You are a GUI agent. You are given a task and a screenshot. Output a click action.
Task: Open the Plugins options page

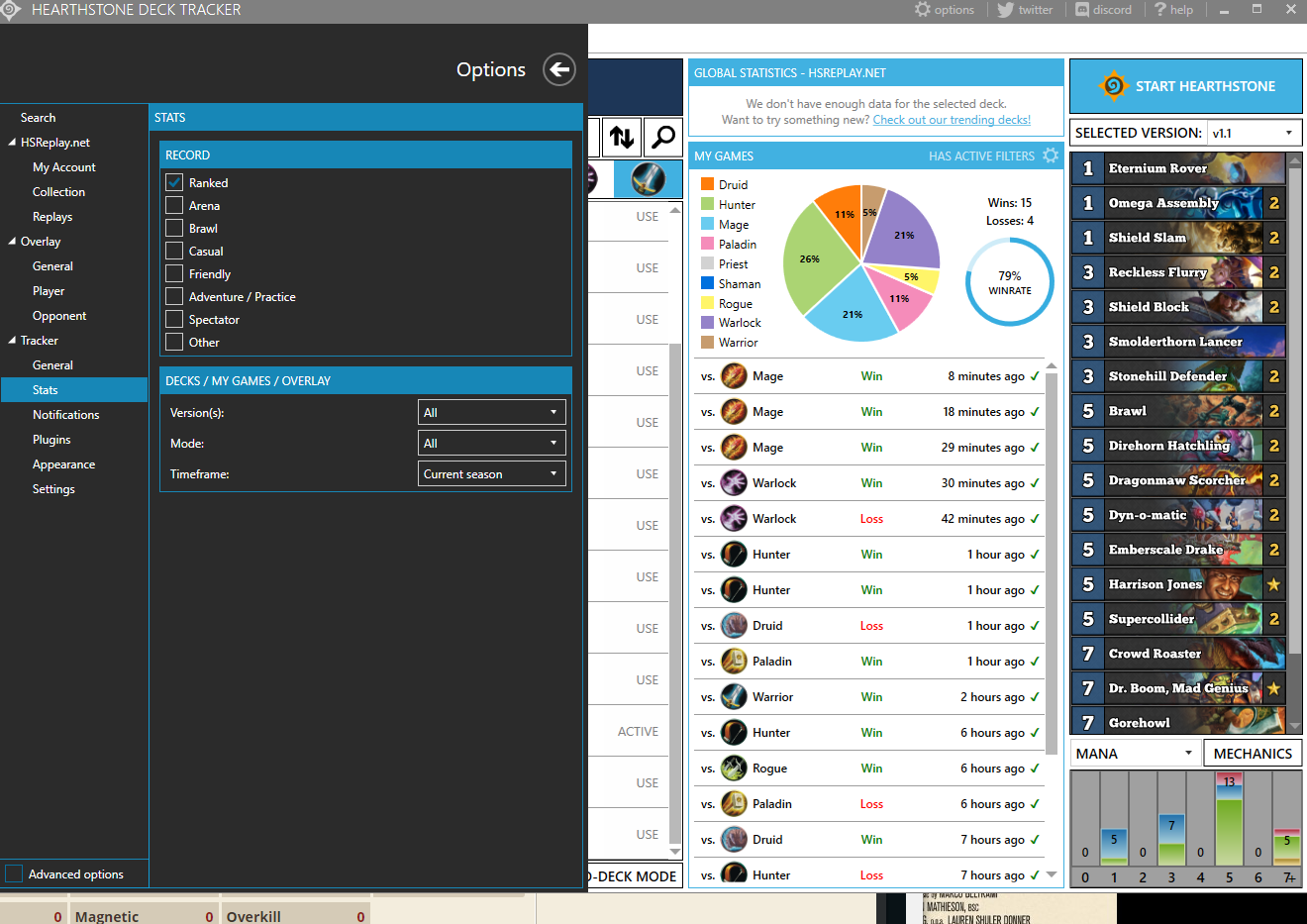pyautogui.click(x=51, y=440)
